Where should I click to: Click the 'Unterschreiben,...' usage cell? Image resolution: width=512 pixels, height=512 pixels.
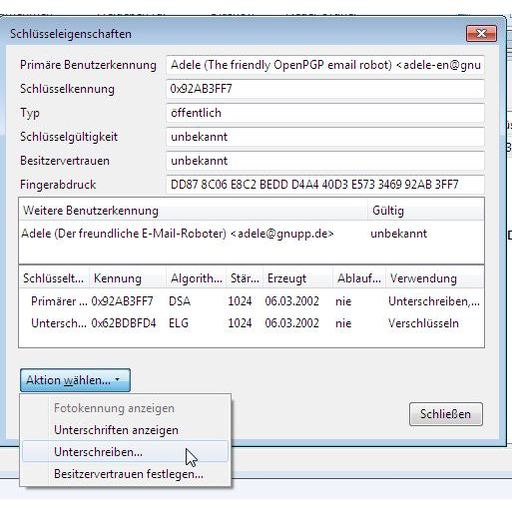[434, 301]
